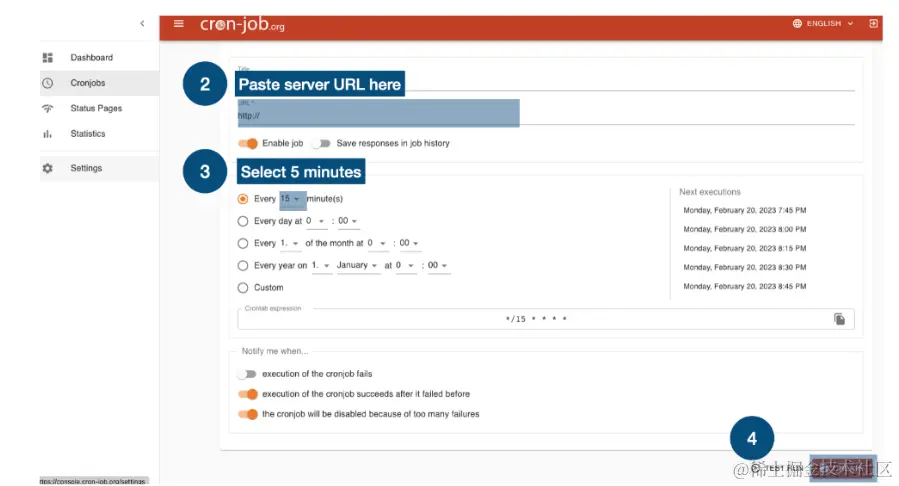Click the cron-job.org logo
The width and height of the screenshot is (899, 486).
pyautogui.click(x=242, y=25)
